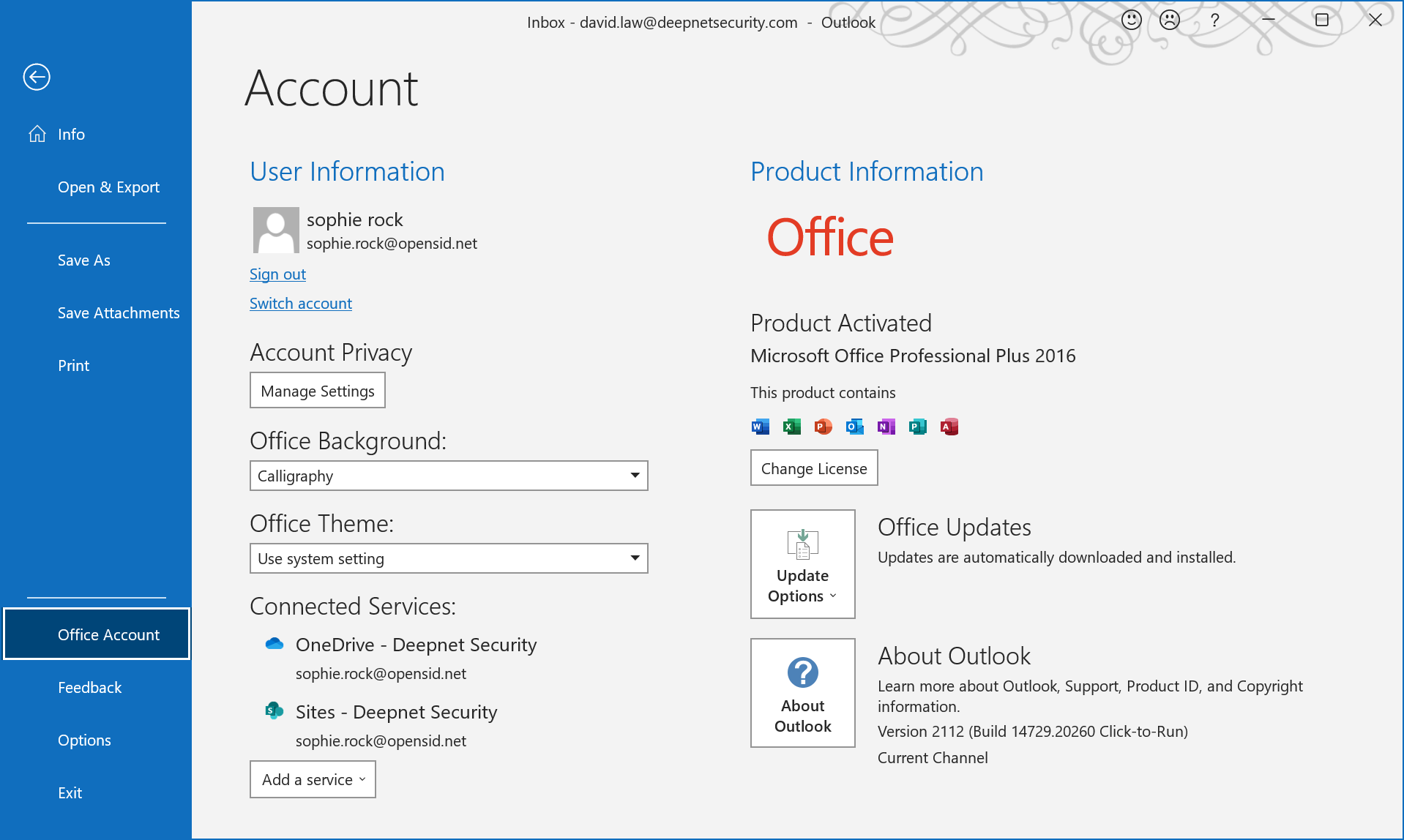Viewport: 1404px width, 840px height.
Task: Click the back arrow icon
Action: 37,77
